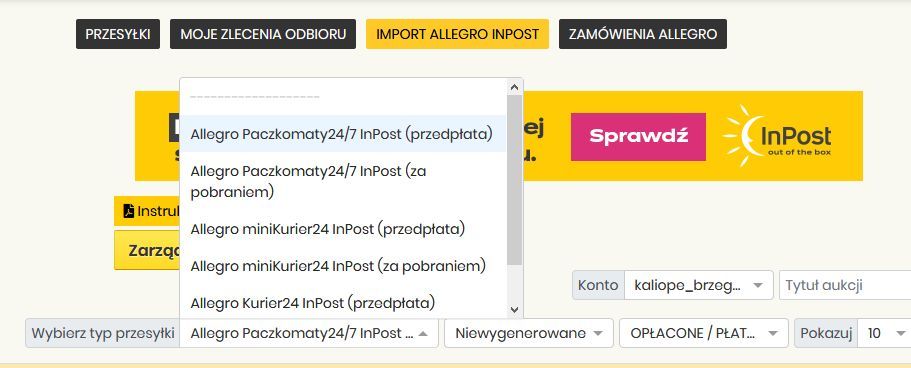Choose Allegro Paczkomaty24/7 InPost (za pobraniem) option
The image size is (911, 368).
point(343,181)
